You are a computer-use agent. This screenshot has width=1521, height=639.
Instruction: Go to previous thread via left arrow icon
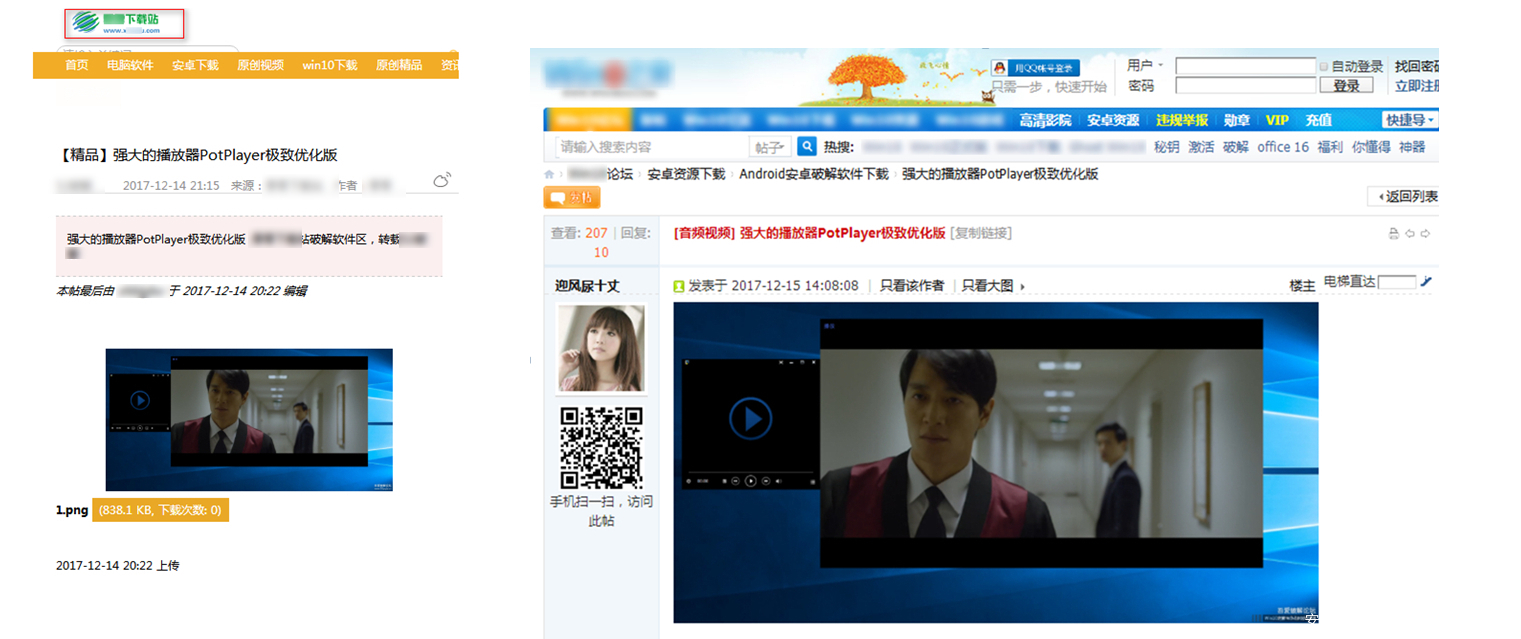[1410, 234]
